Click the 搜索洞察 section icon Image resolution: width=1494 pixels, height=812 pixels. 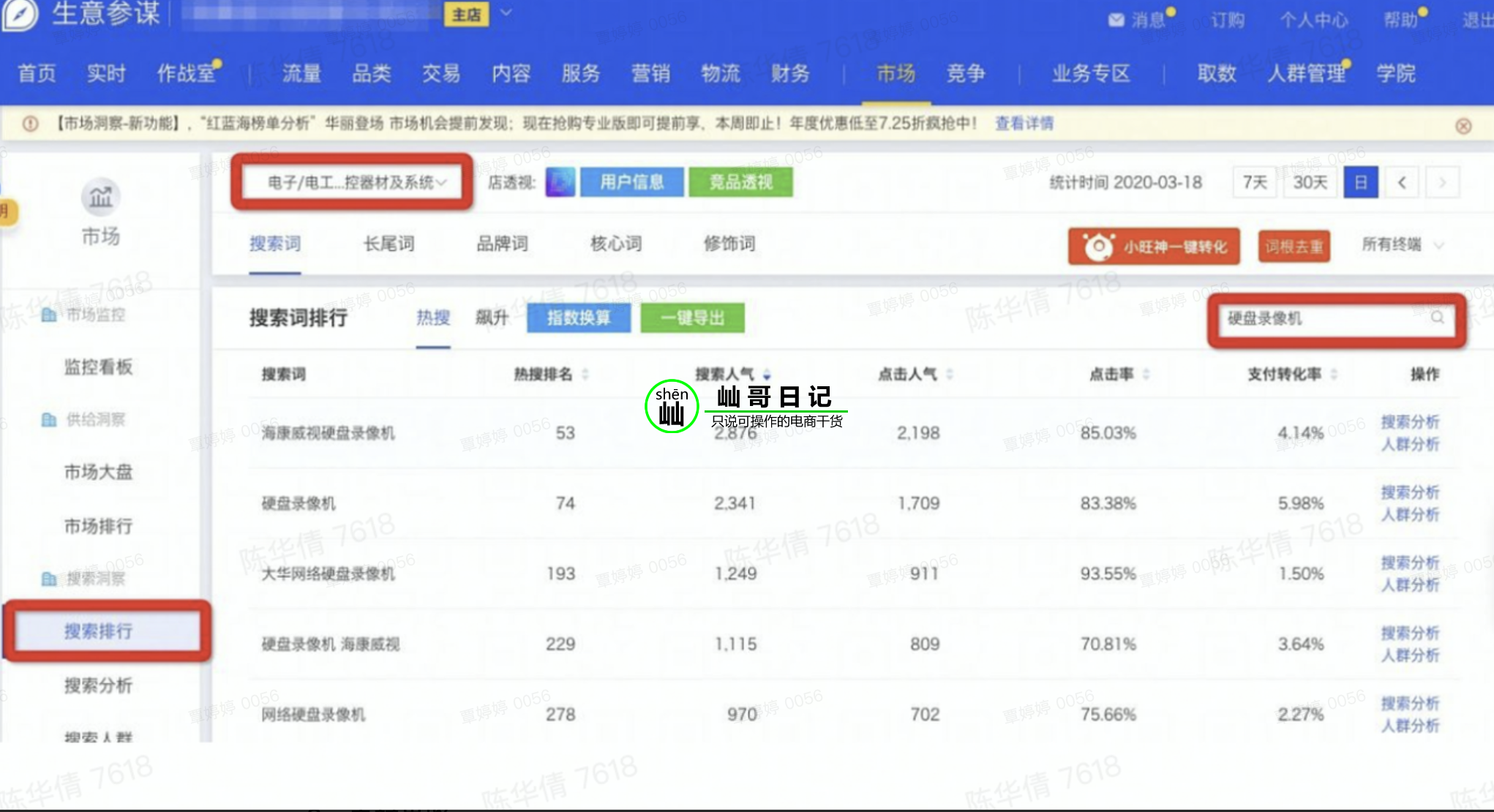pos(49,579)
